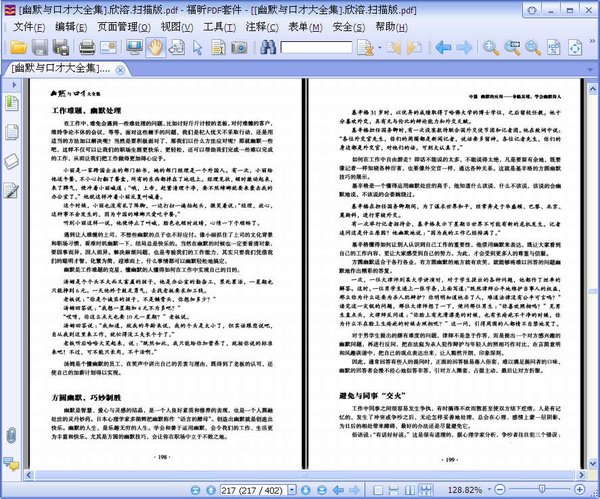Select the Hand tool

pyautogui.click(x=155, y=47)
